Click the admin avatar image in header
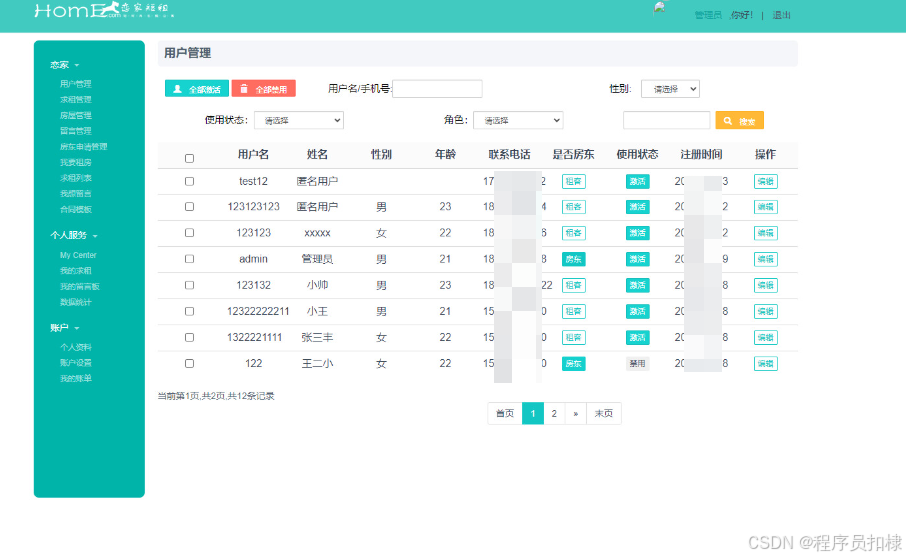The width and height of the screenshot is (906, 558). pyautogui.click(x=660, y=8)
